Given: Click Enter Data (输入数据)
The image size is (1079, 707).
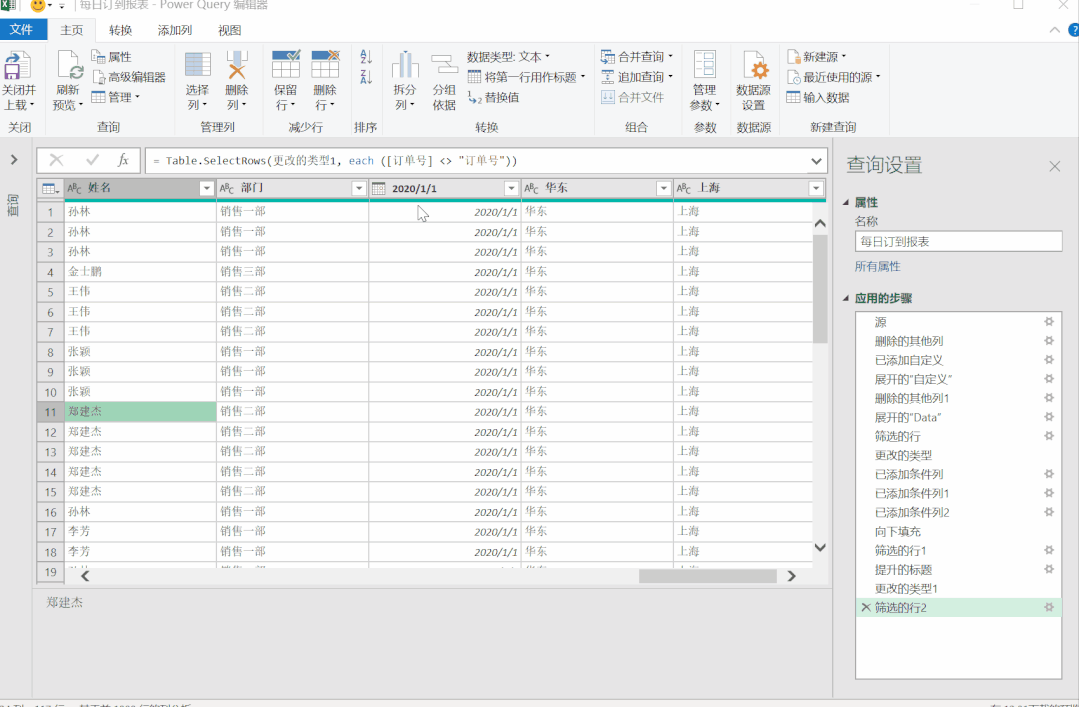Looking at the screenshot, I should tap(818, 97).
